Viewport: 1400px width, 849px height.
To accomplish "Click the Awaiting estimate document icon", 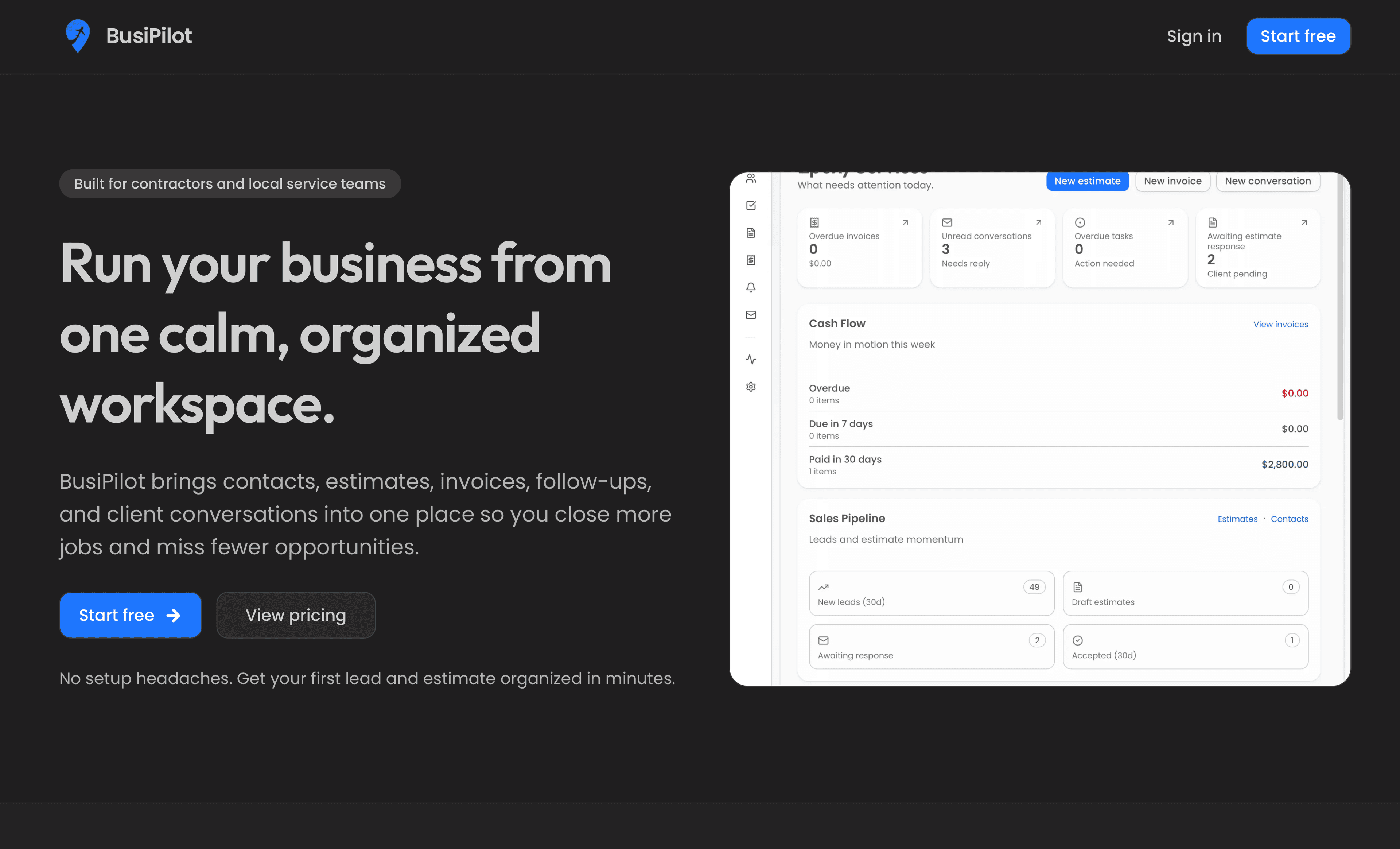I will [1213, 222].
